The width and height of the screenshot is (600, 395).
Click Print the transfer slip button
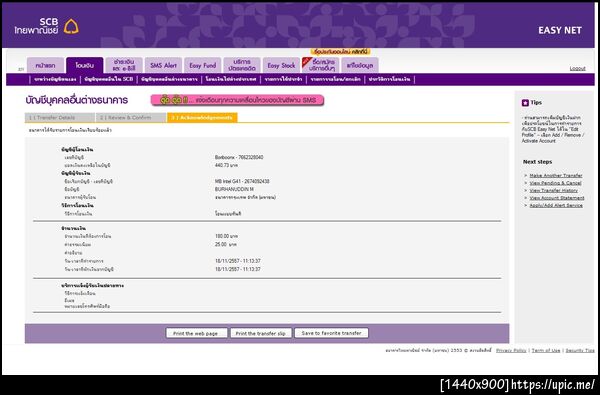point(261,333)
